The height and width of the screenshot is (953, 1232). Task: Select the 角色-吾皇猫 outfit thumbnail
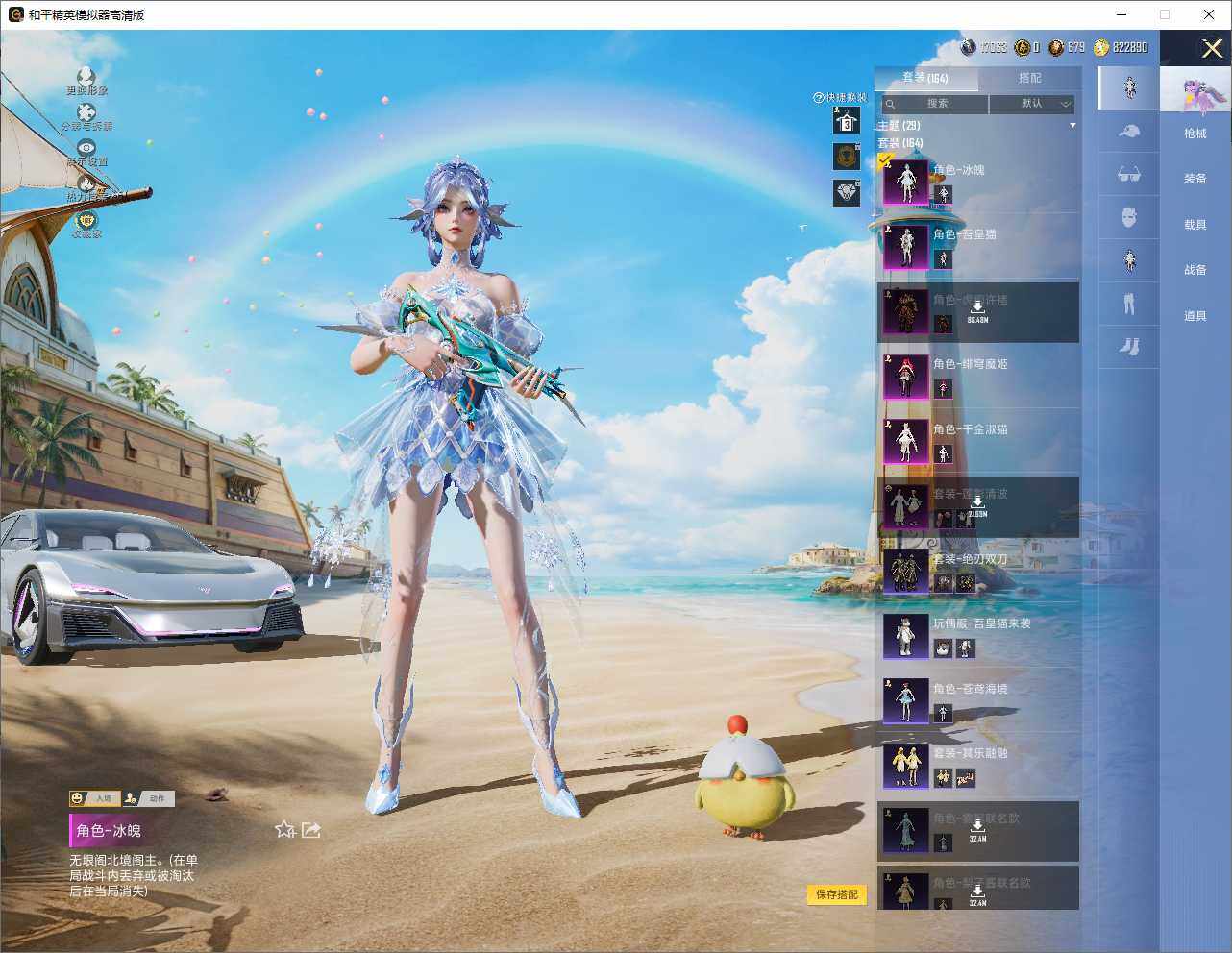coord(905,248)
